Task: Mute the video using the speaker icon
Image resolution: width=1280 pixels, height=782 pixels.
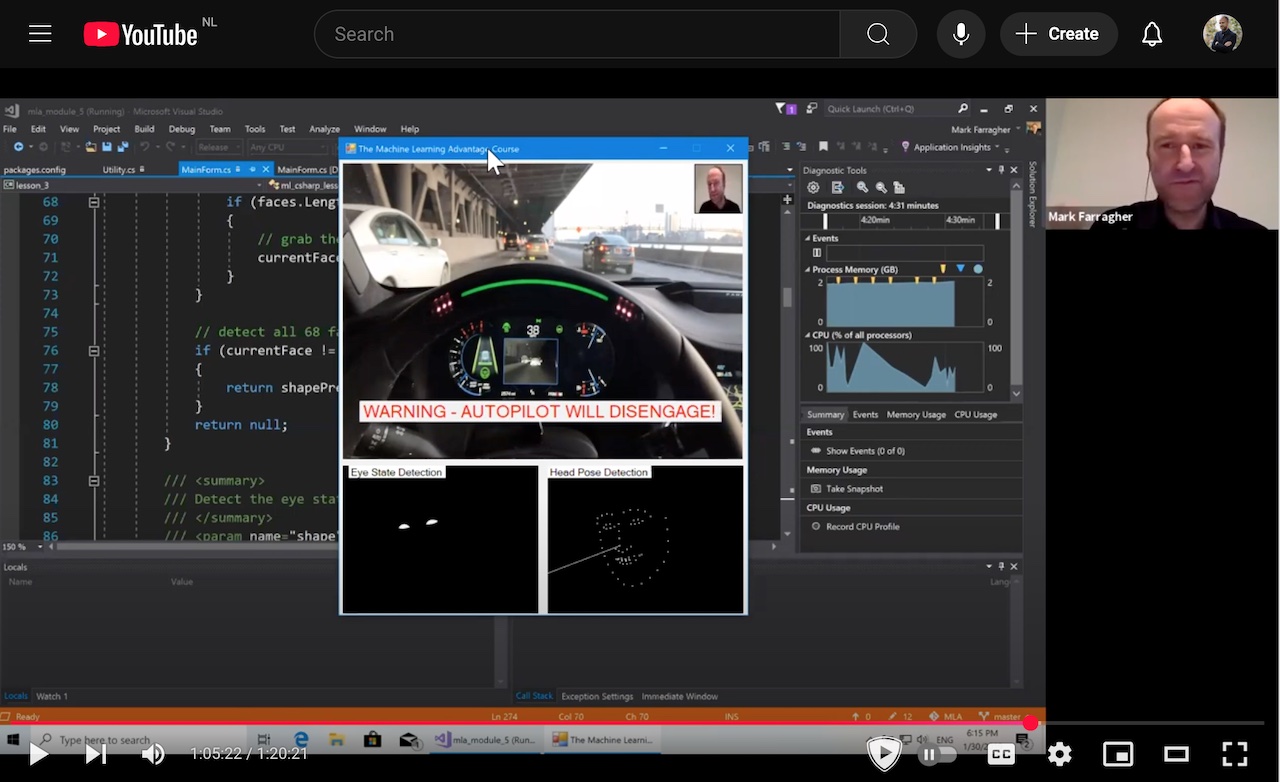Action: [153, 754]
